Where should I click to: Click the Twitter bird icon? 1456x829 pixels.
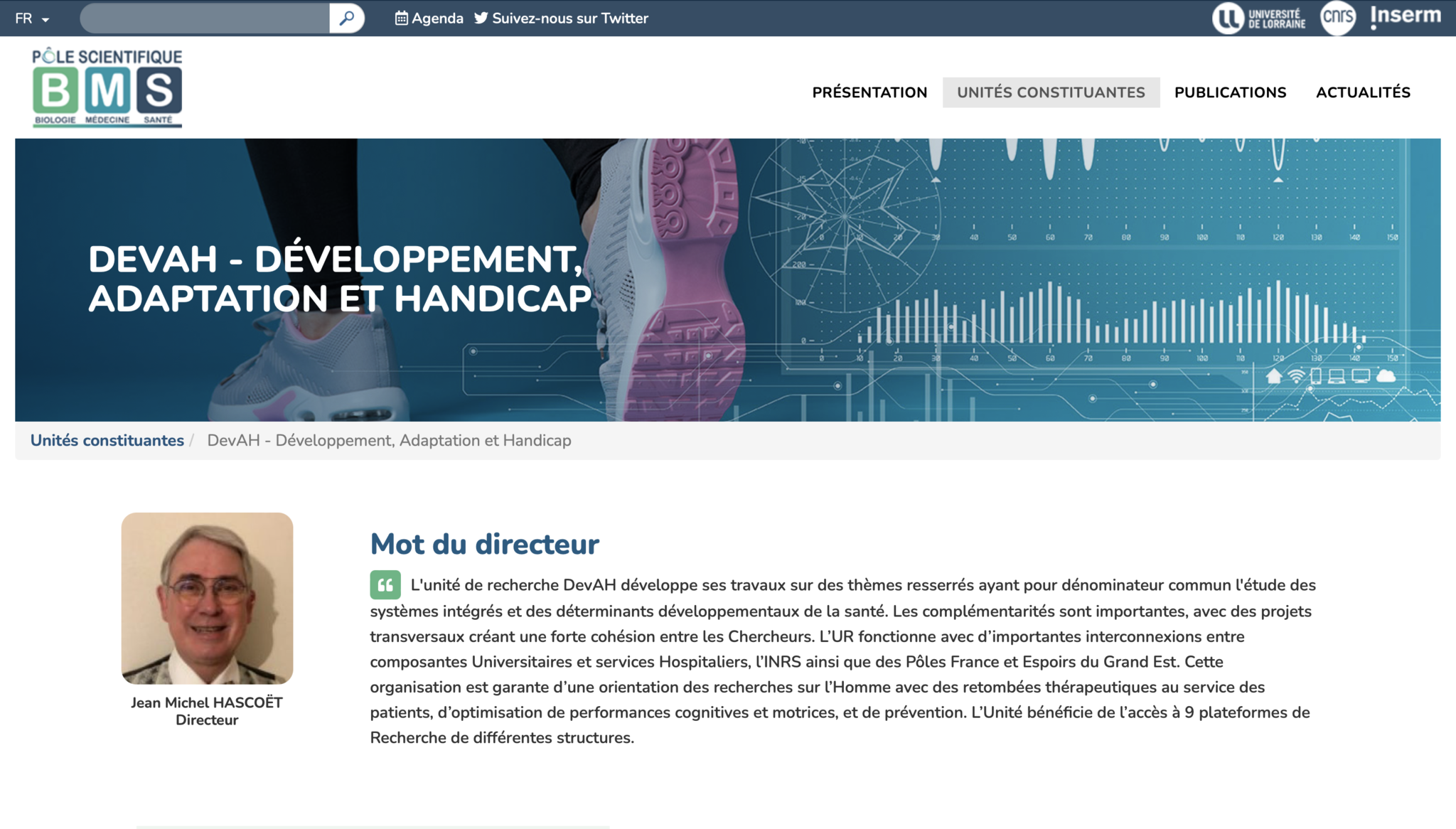[481, 18]
